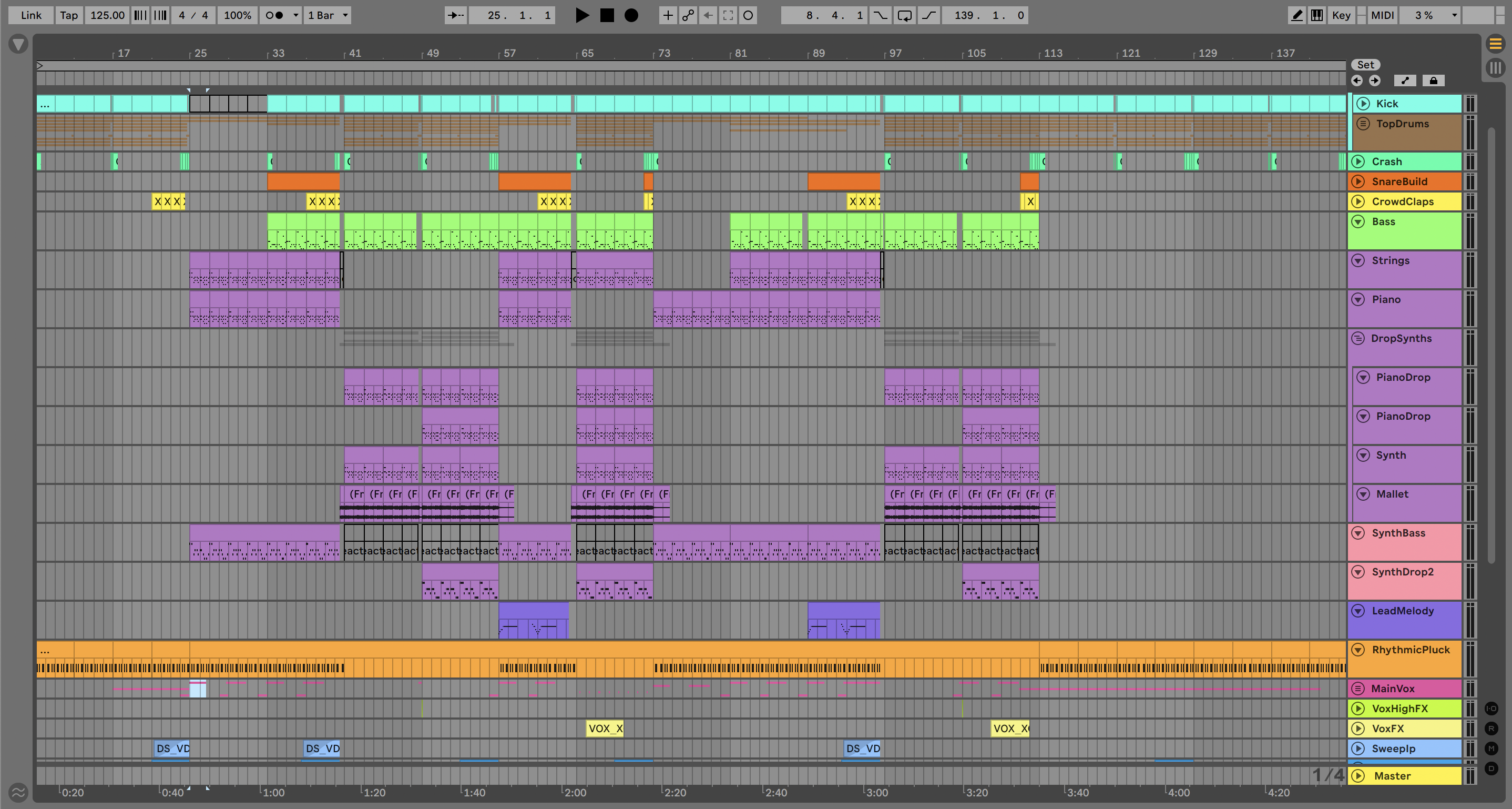Open the Key map mode
This screenshot has height=809, width=1512.
(1341, 15)
